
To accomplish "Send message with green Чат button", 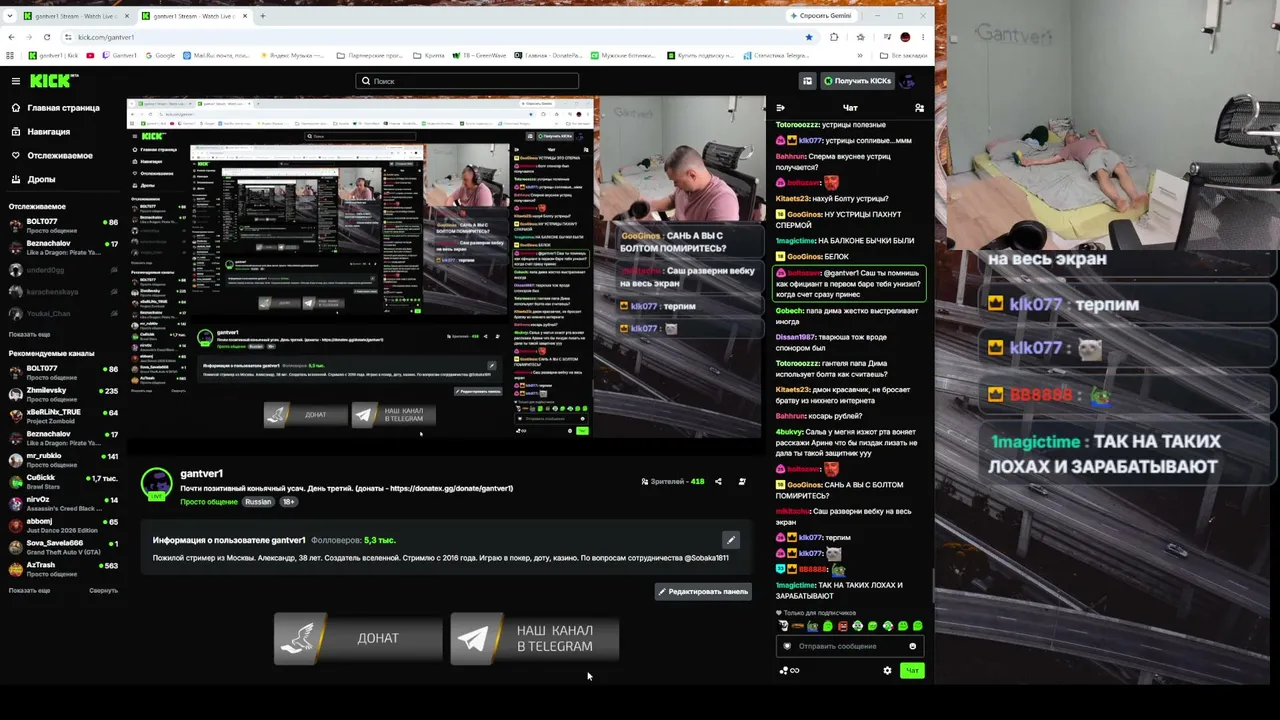I will [x=911, y=670].
